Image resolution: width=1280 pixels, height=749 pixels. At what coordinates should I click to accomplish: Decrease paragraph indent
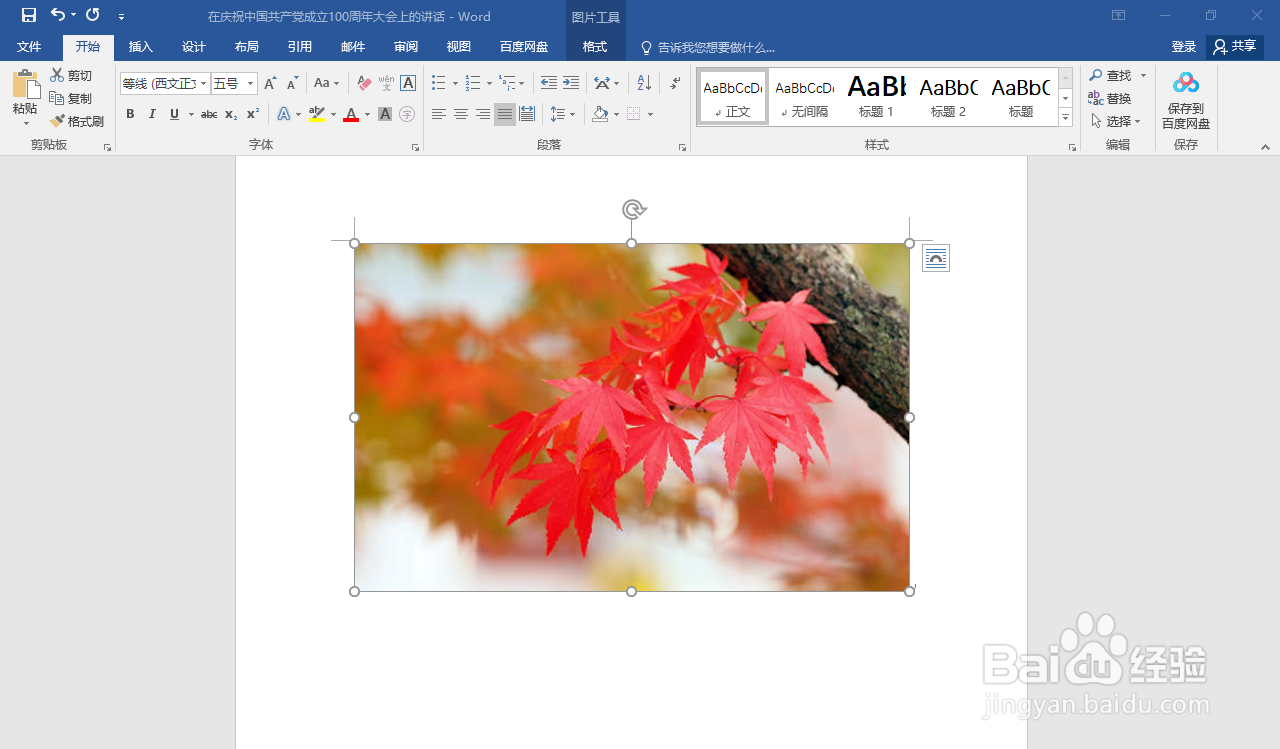click(x=548, y=84)
